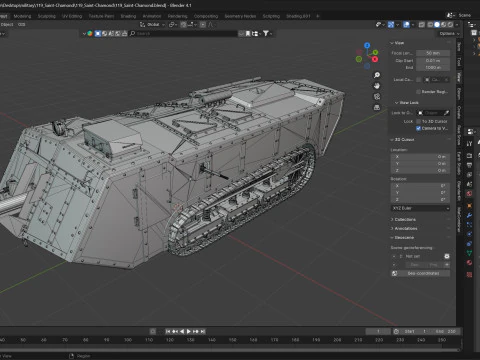Edit 3D Cursor Location X field

point(420,157)
